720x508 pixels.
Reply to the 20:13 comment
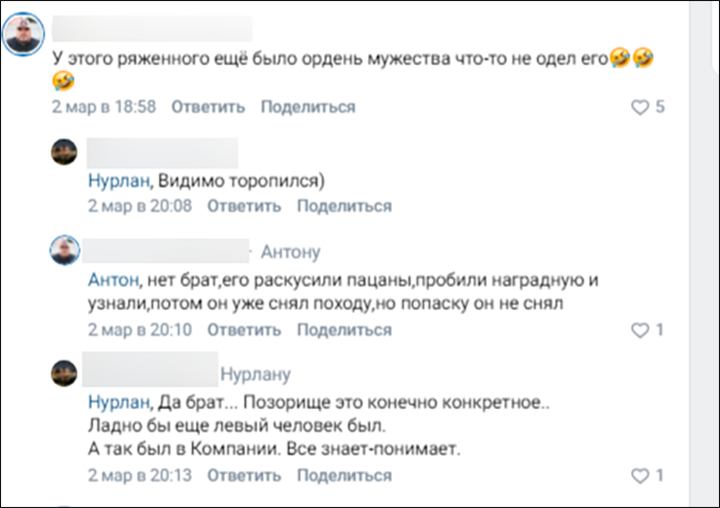245,475
